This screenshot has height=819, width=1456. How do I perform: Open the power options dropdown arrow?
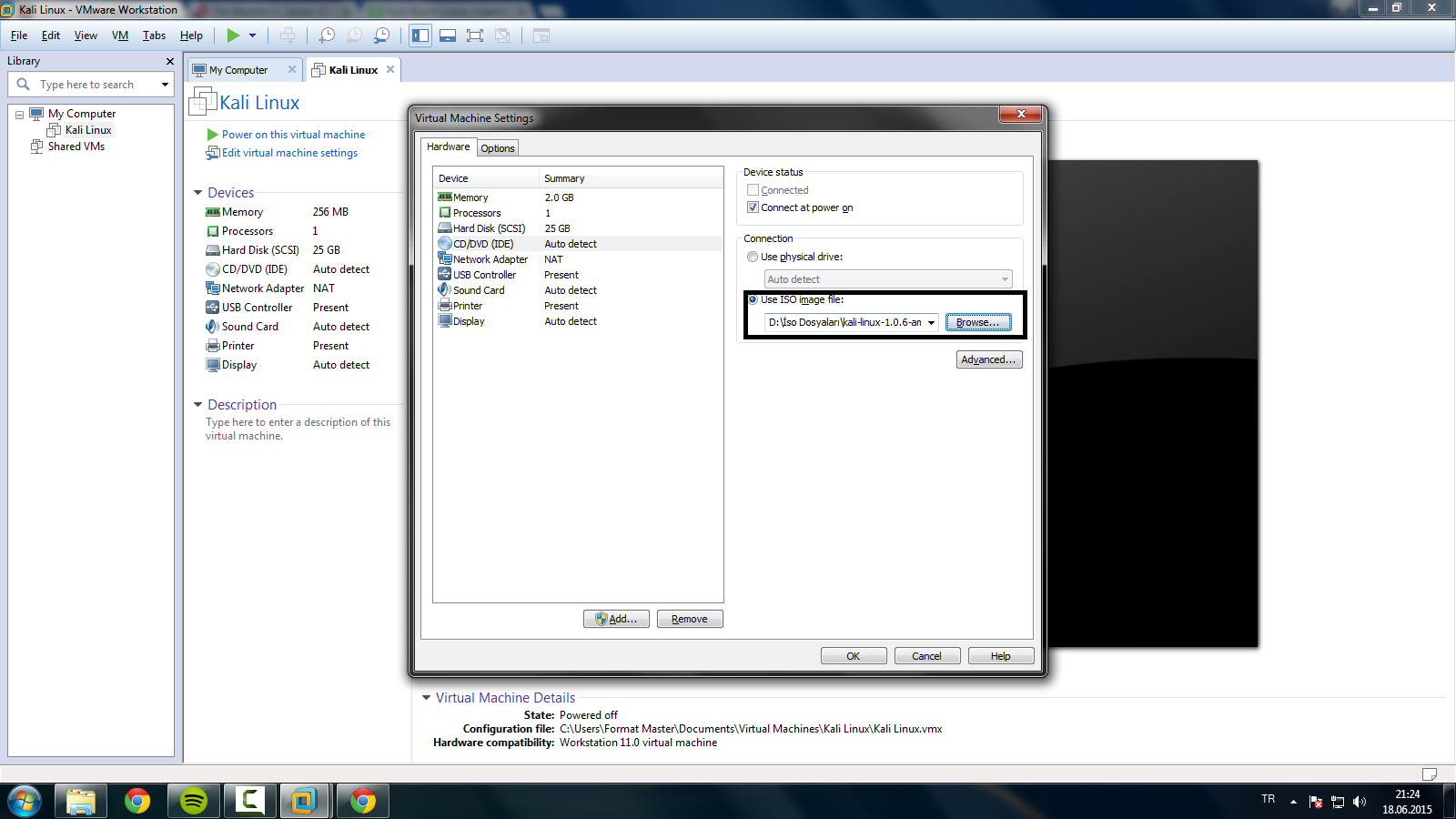click(252, 35)
